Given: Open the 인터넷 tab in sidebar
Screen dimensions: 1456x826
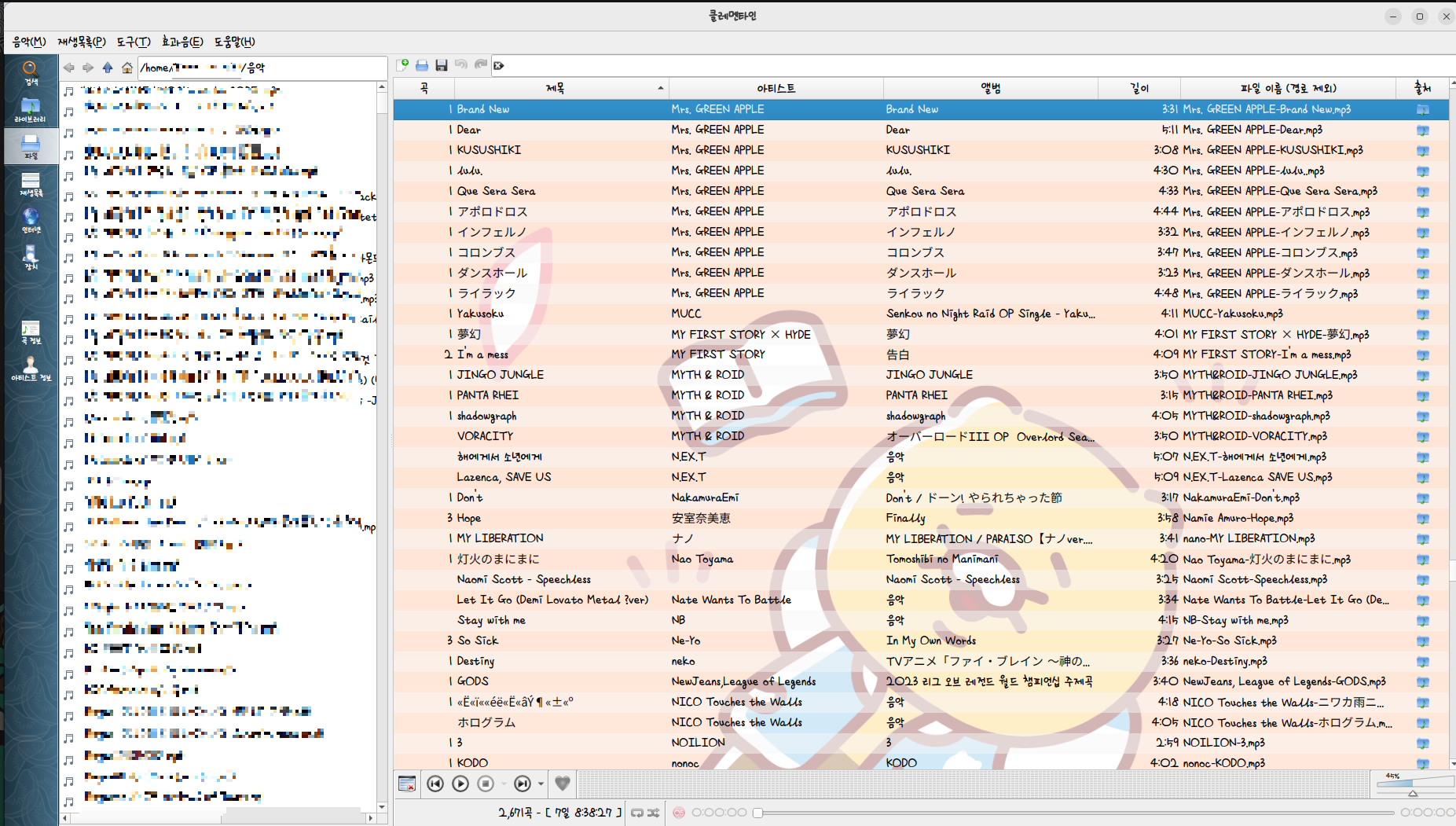Looking at the screenshot, I should click(31, 221).
